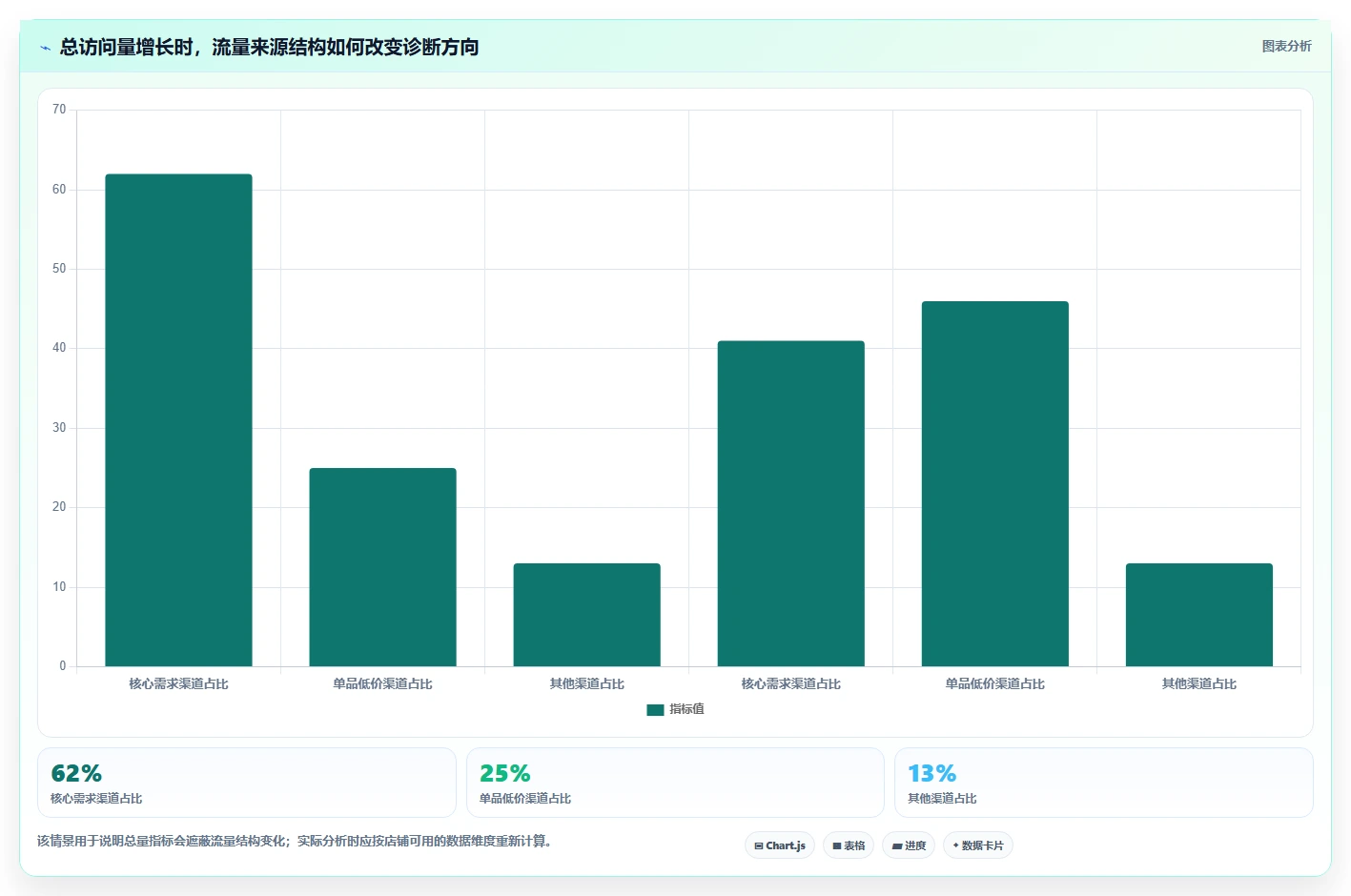Click the Chart.js tag chip
This screenshot has width=1351, height=896.
point(780,845)
